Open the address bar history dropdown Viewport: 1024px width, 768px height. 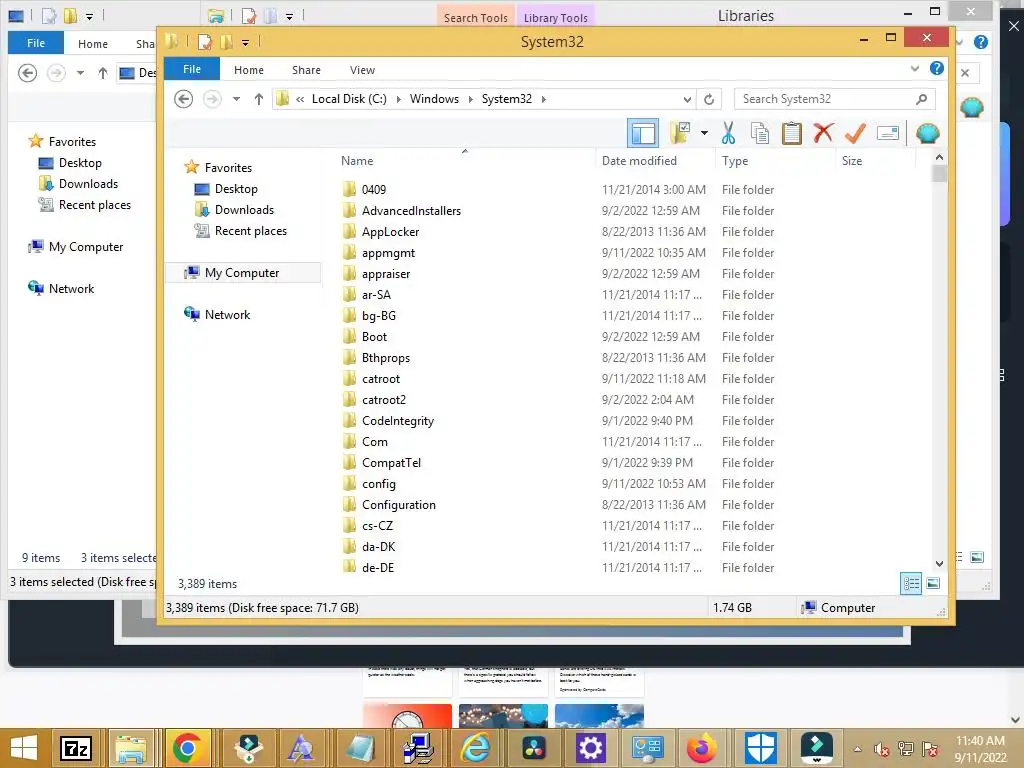[x=687, y=99]
